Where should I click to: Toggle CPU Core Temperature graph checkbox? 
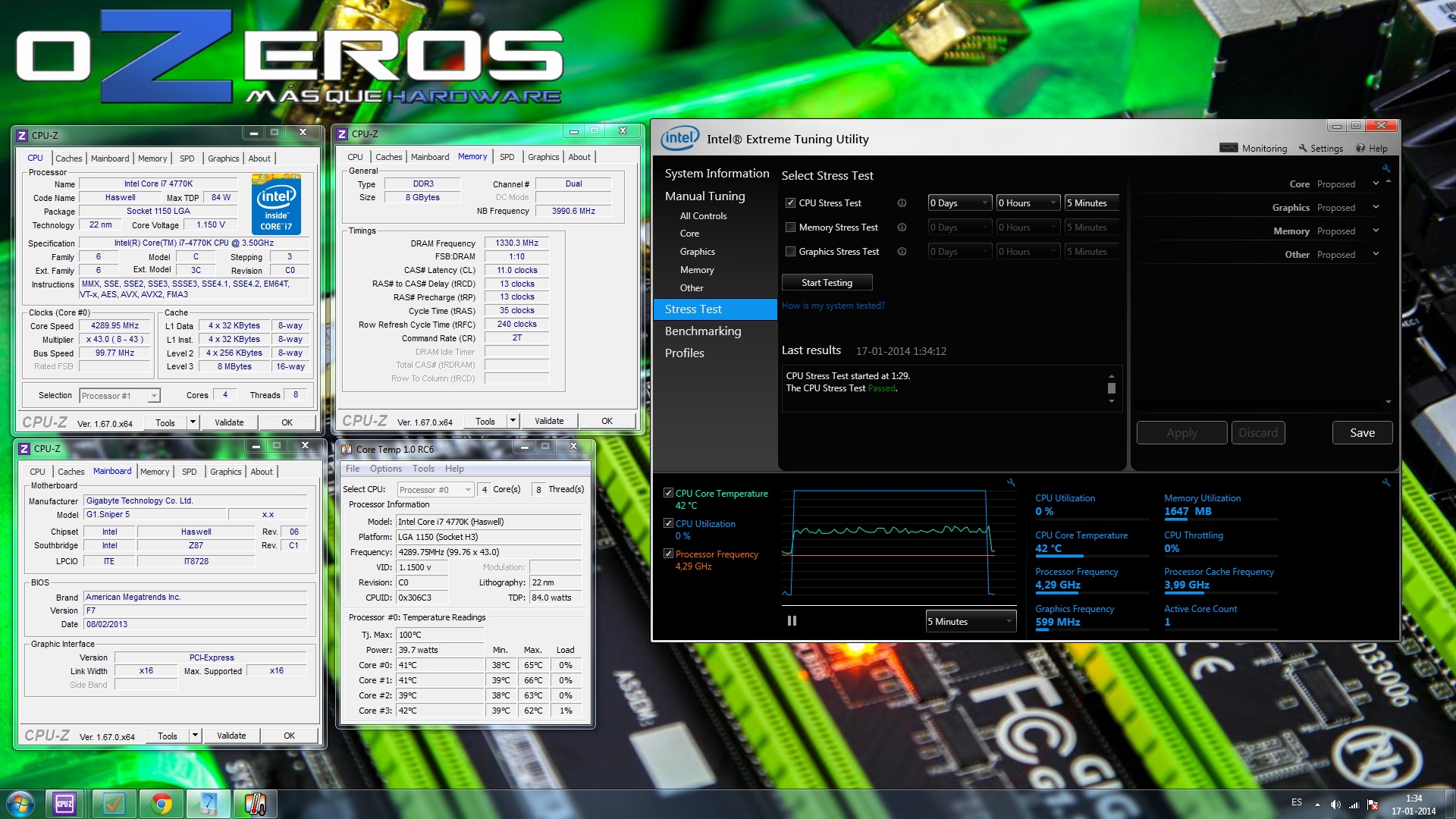668,493
